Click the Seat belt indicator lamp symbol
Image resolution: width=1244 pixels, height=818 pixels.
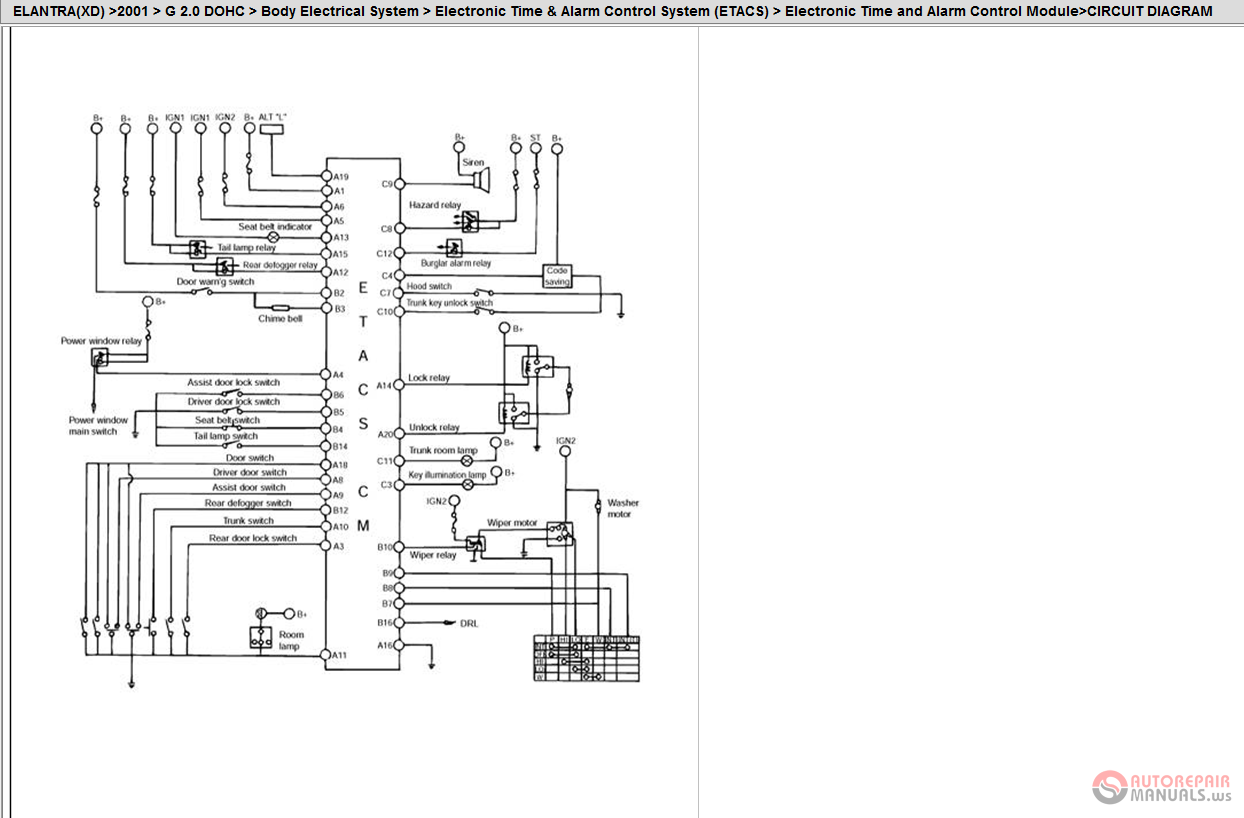click(273, 237)
